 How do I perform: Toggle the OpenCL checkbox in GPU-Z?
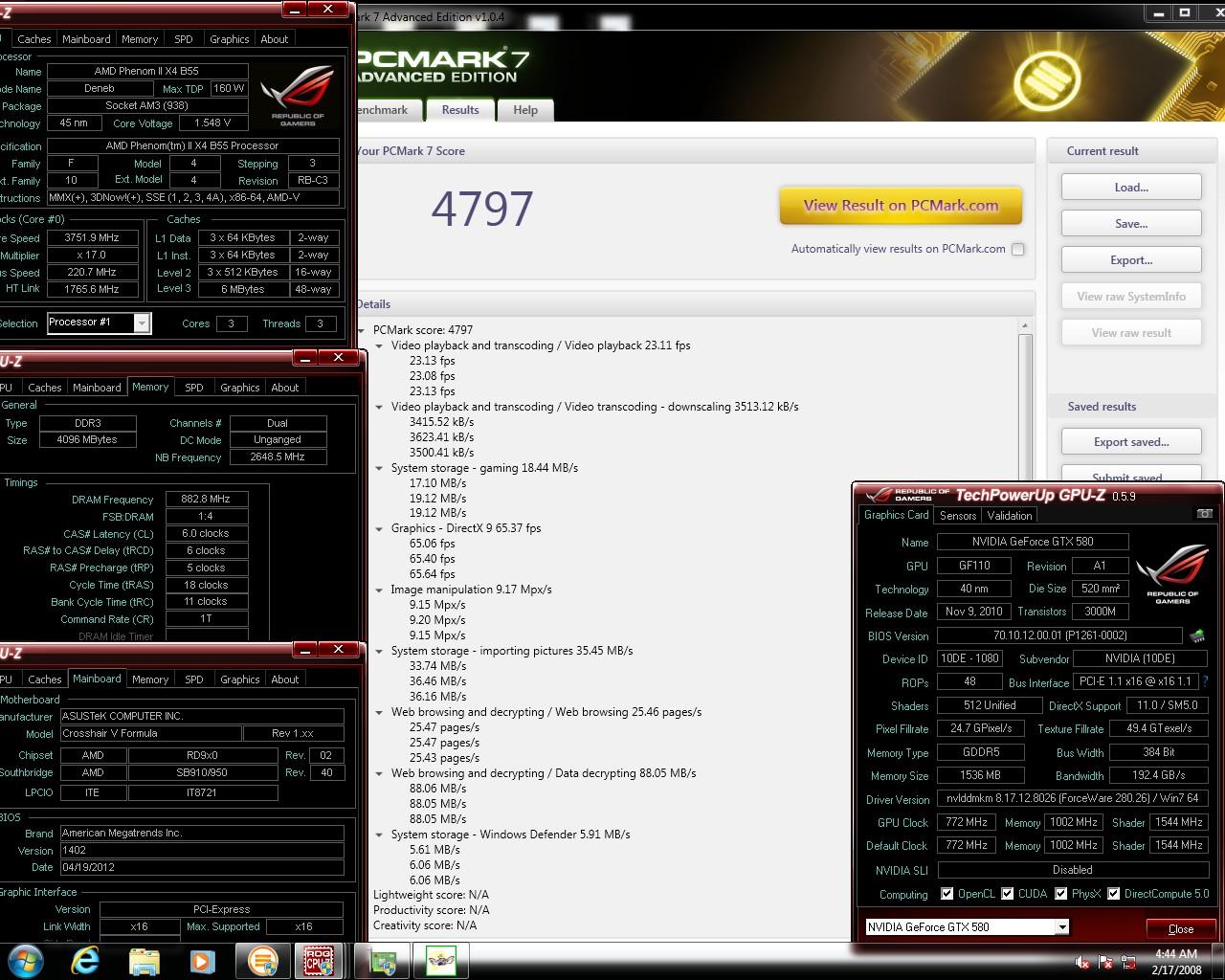click(x=947, y=894)
